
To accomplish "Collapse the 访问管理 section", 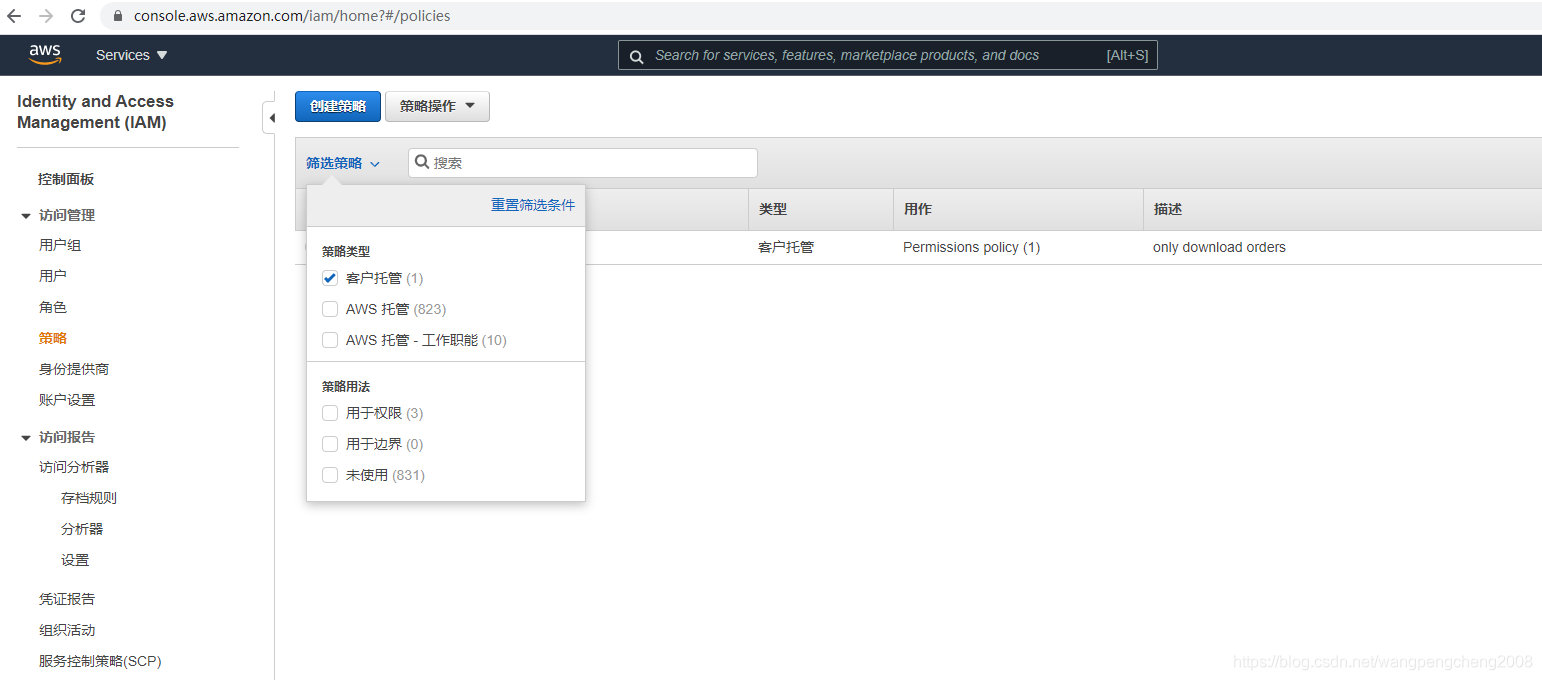I will click(x=26, y=216).
